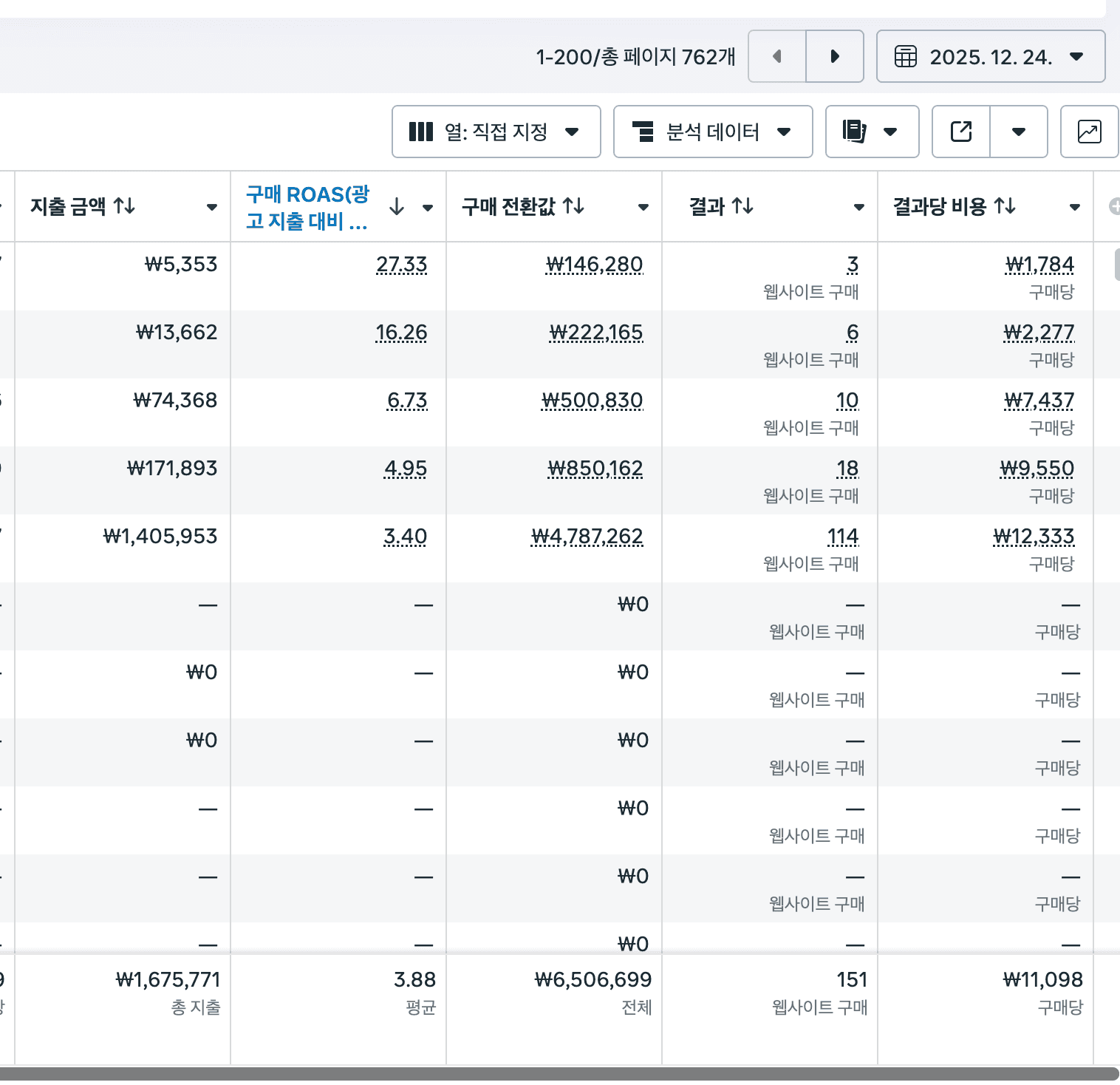The width and height of the screenshot is (1120, 1085).
Task: Click the horizontal scrollbar at bottom
Action: [559, 1074]
